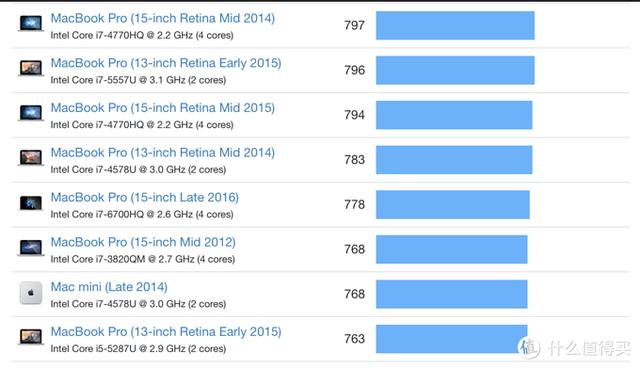Click the laptop icon beside the i7-4578U MacBook Pro entry
Viewport: 640px width, 369px height.
[31, 158]
